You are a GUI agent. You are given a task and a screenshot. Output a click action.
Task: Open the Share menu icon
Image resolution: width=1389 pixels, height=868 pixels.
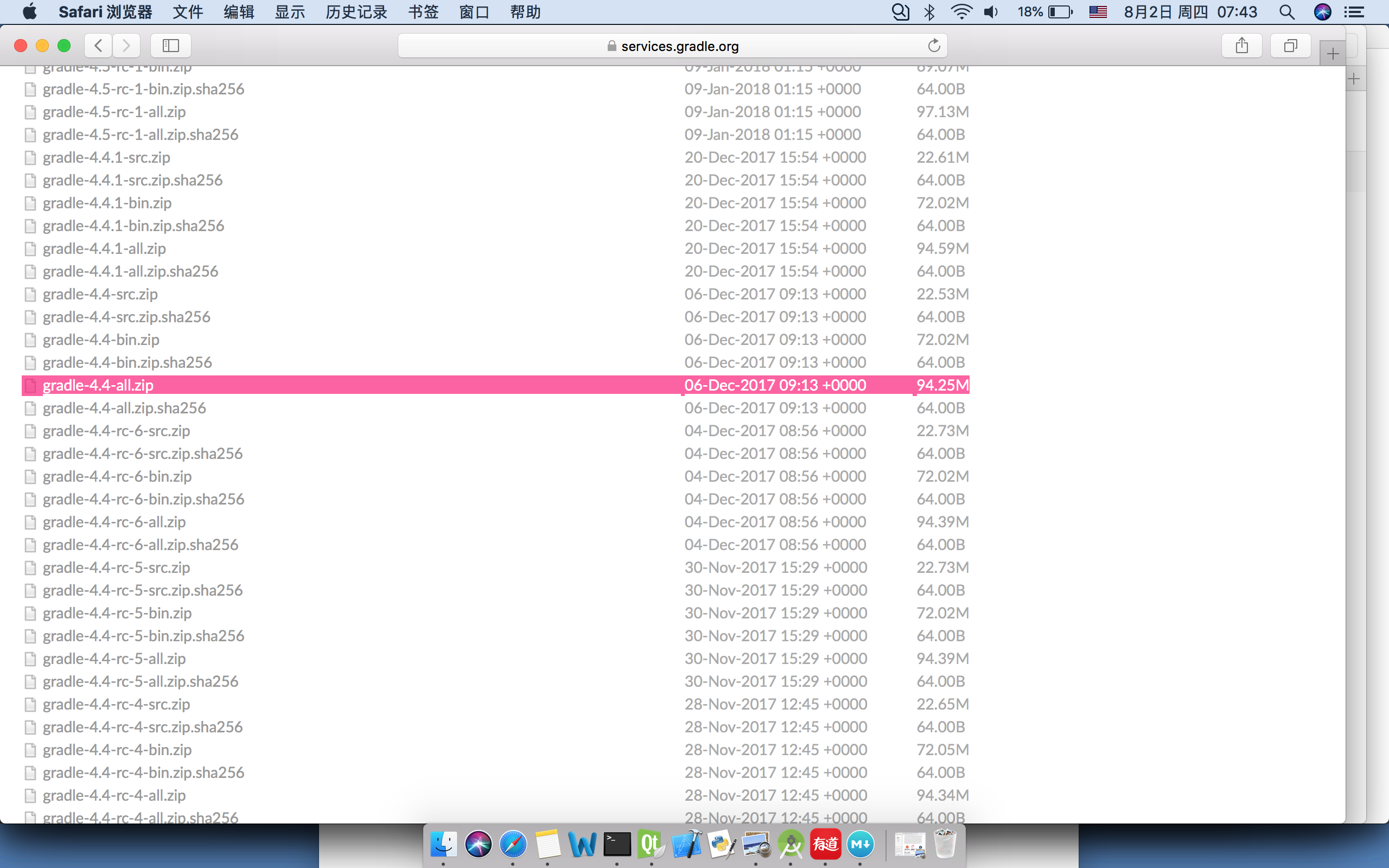(x=1241, y=46)
